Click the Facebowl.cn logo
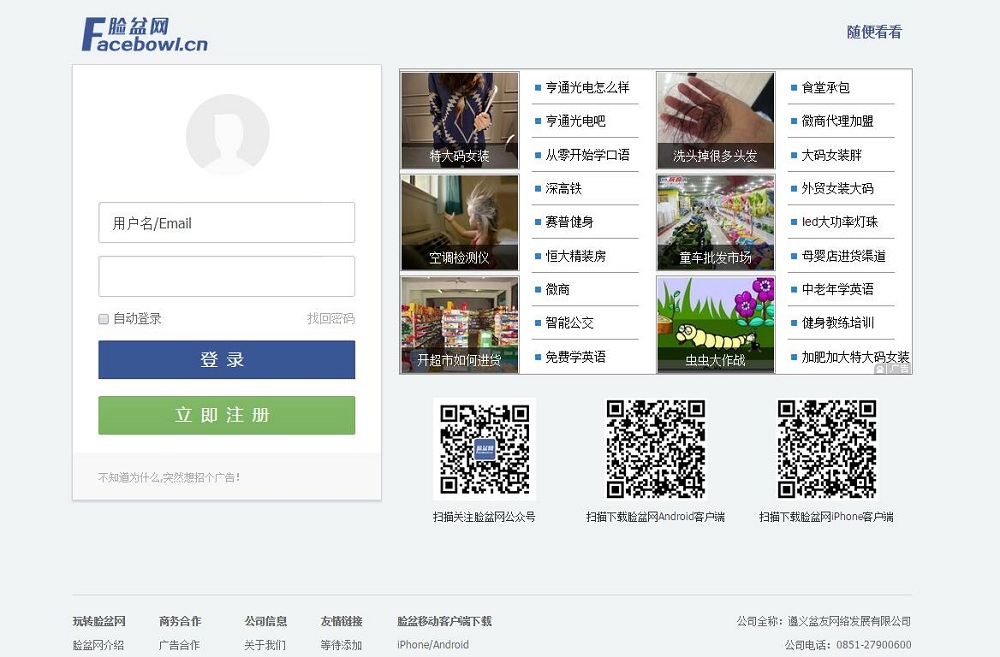1000x657 pixels. point(145,34)
